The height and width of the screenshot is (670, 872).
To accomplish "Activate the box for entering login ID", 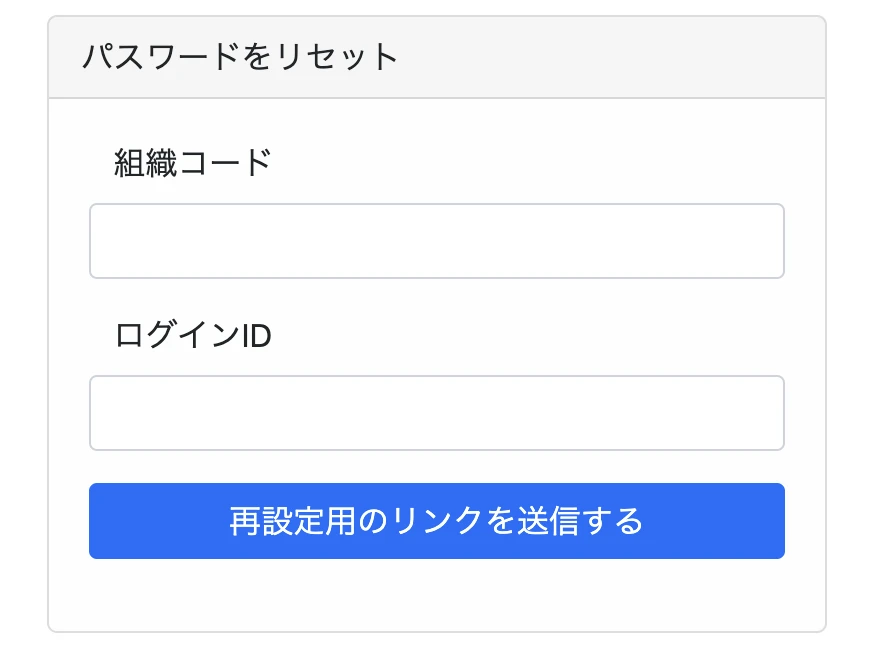I will tap(437, 413).
